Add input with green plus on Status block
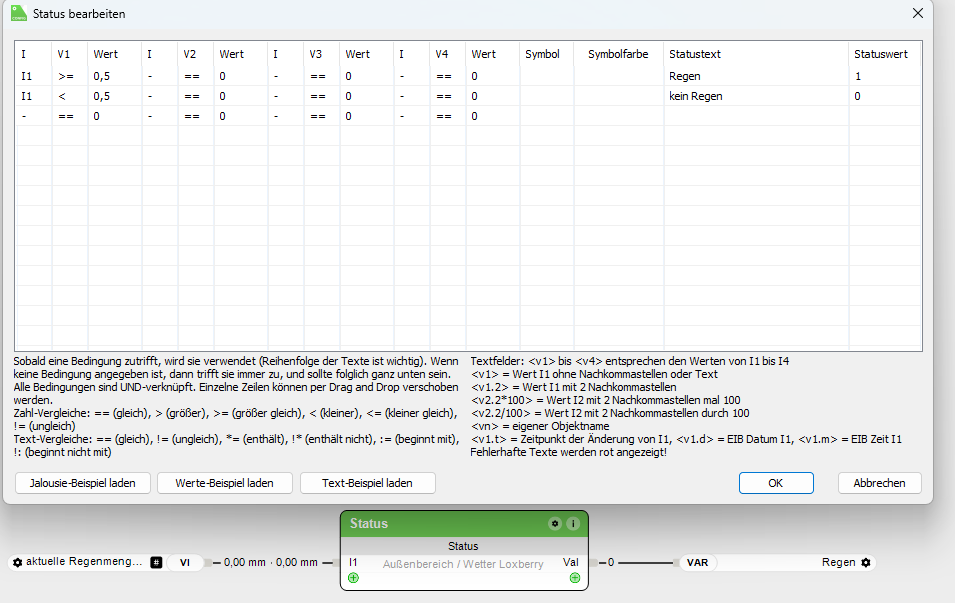The height and width of the screenshot is (603, 955). pyautogui.click(x=353, y=578)
